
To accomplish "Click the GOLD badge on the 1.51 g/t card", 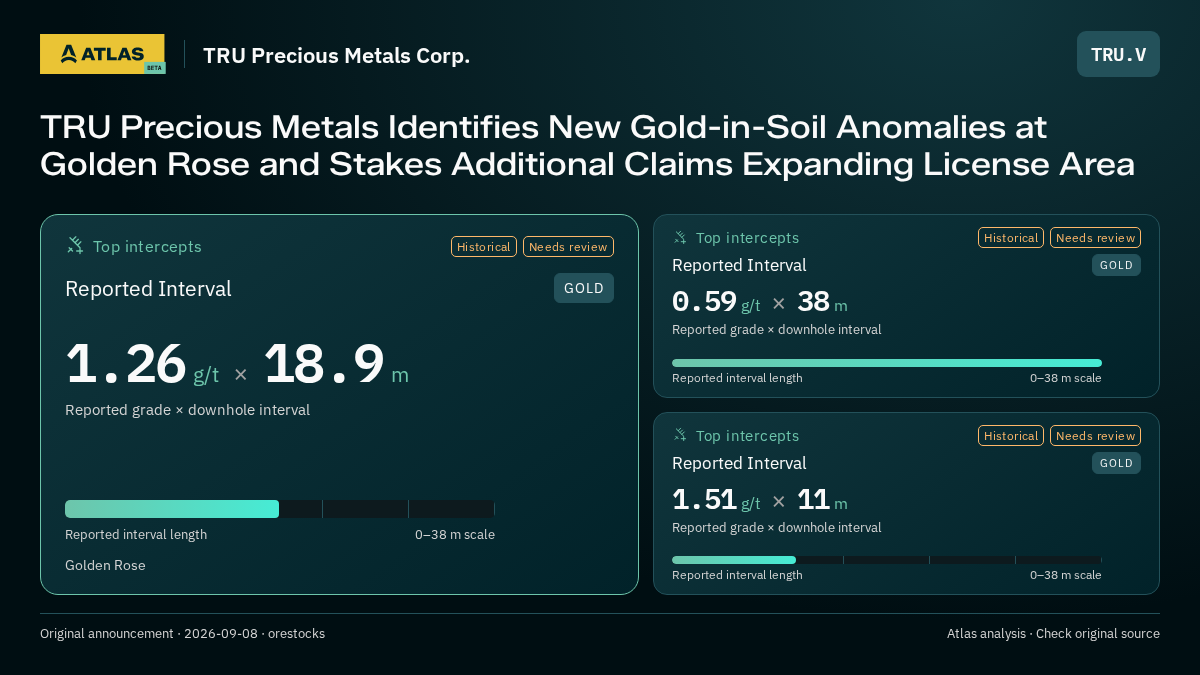I will (1116, 463).
